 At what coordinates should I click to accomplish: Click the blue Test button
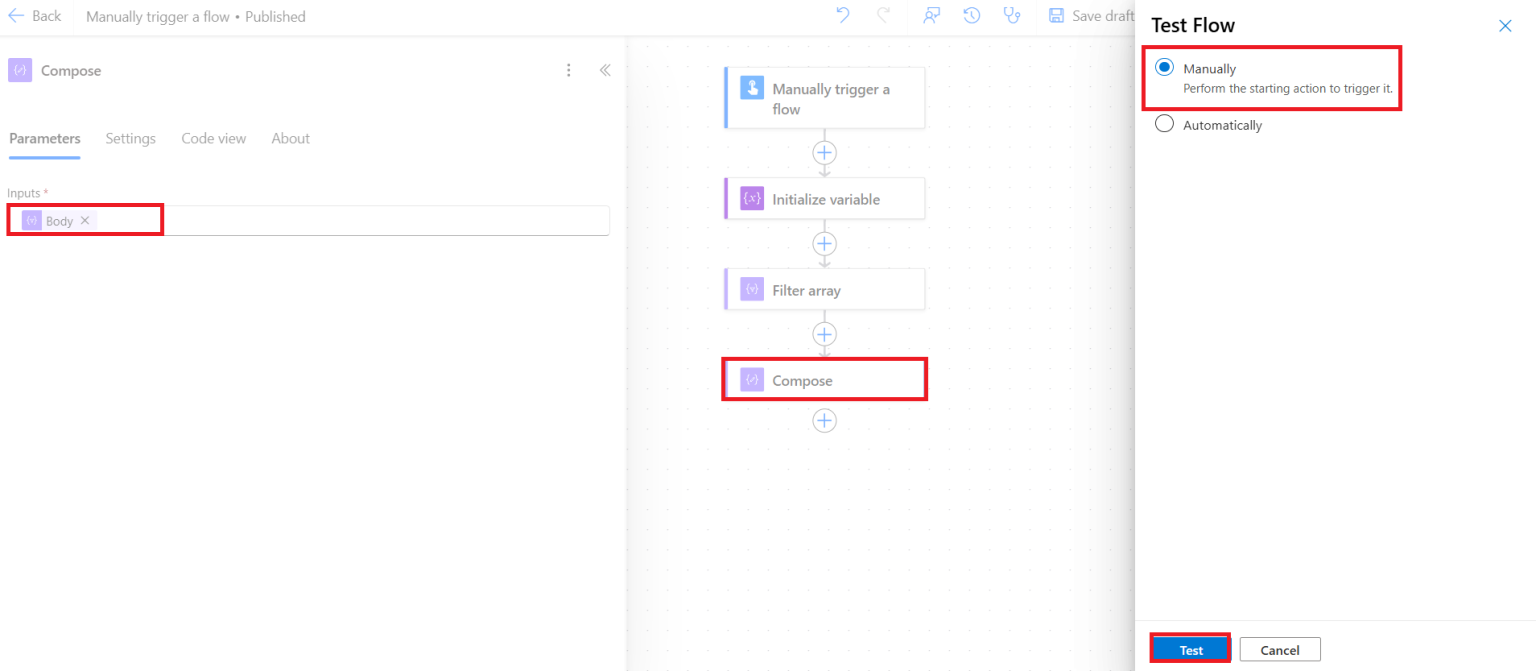click(x=1191, y=650)
